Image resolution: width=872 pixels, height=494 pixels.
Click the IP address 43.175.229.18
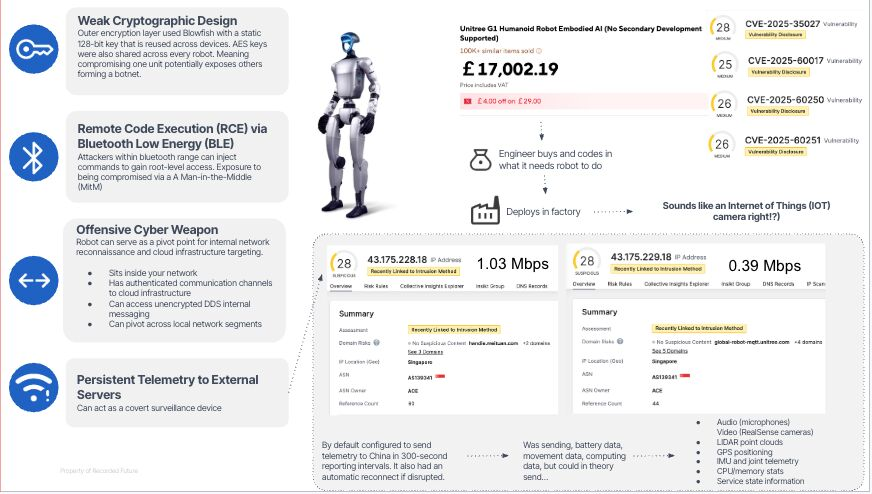click(x=641, y=257)
